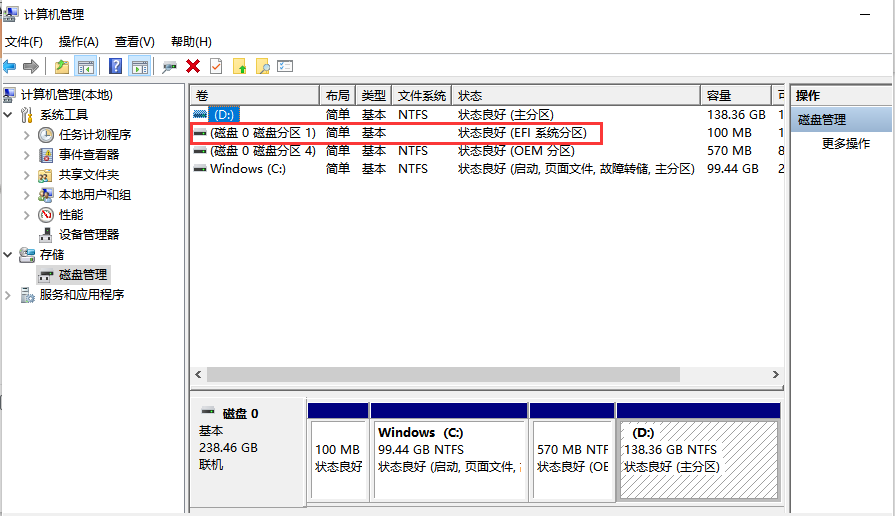Open the 操作(A) menu
This screenshot has height=516, width=895.
point(78,41)
